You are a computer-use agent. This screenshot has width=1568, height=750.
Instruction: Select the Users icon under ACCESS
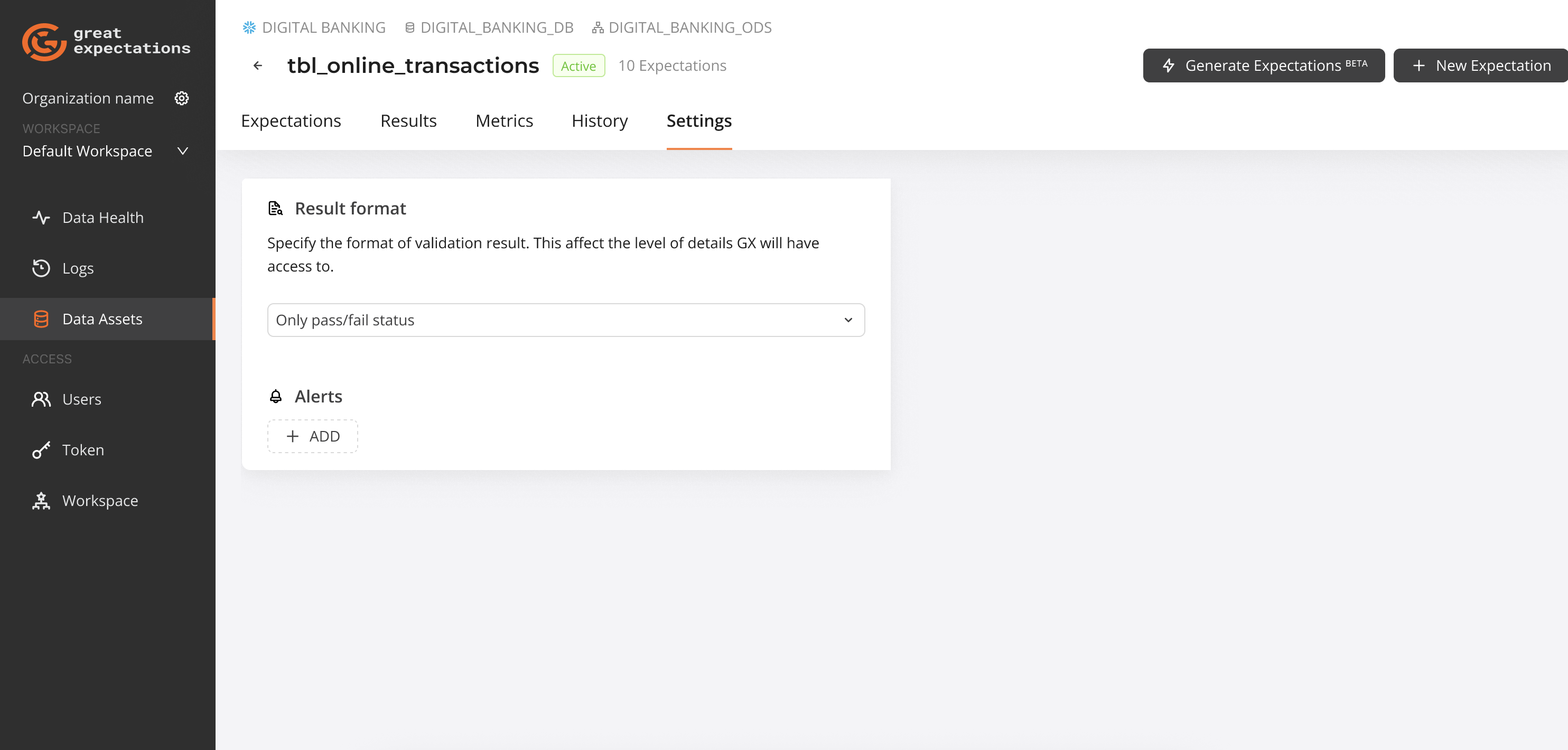tap(40, 399)
